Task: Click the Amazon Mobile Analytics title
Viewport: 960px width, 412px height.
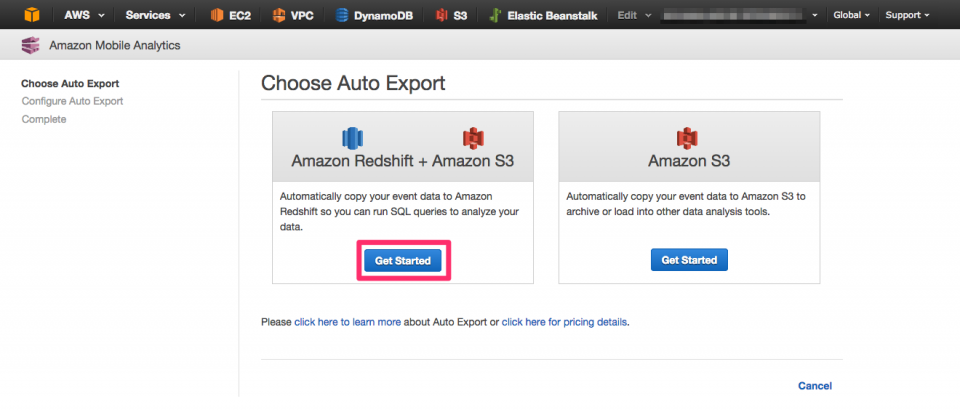Action: click(114, 45)
